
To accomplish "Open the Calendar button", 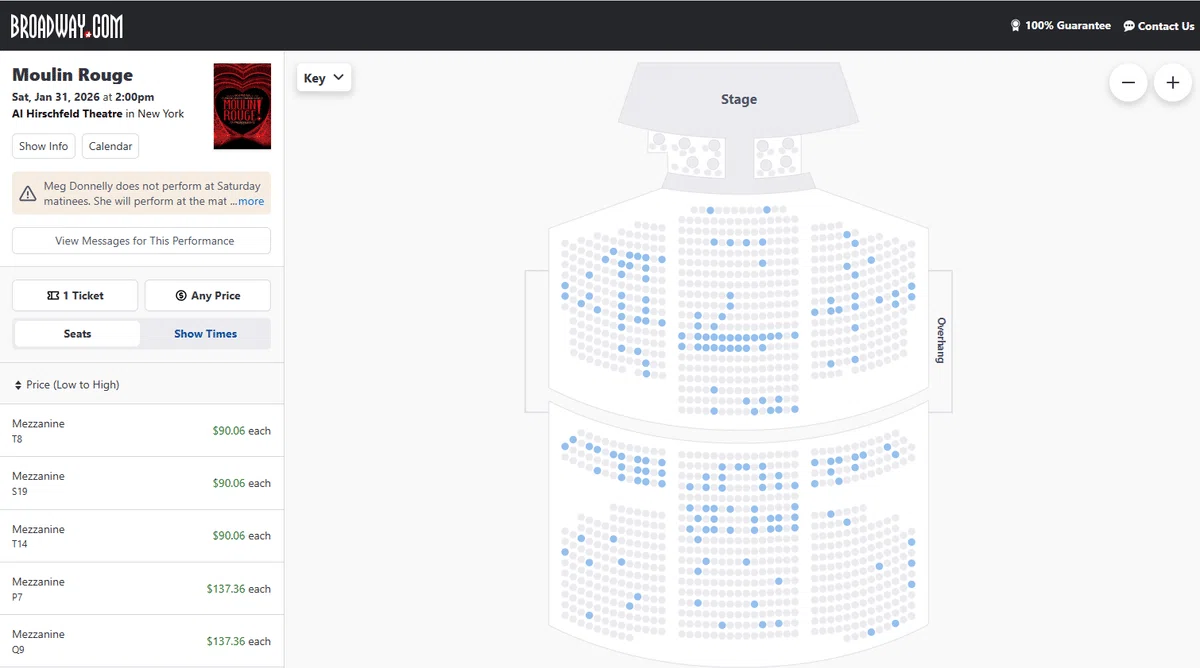I will click(110, 146).
